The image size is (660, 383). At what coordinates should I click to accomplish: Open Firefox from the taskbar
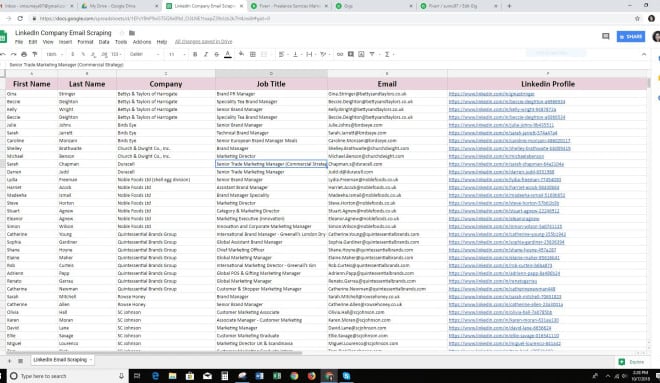(x=311, y=376)
